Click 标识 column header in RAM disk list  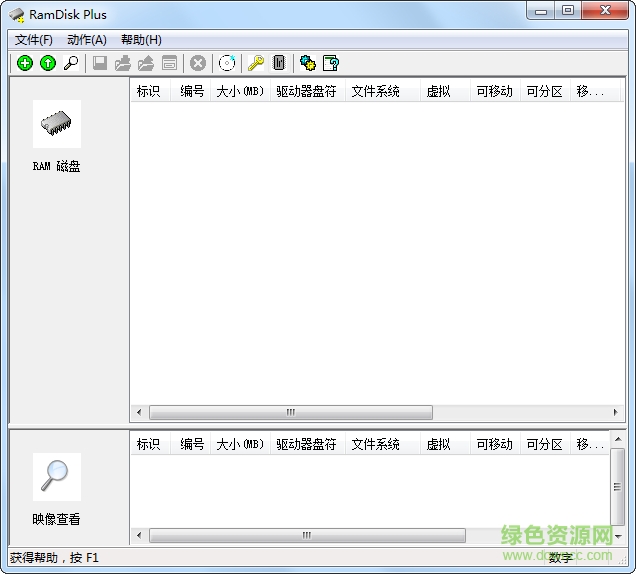tap(150, 91)
